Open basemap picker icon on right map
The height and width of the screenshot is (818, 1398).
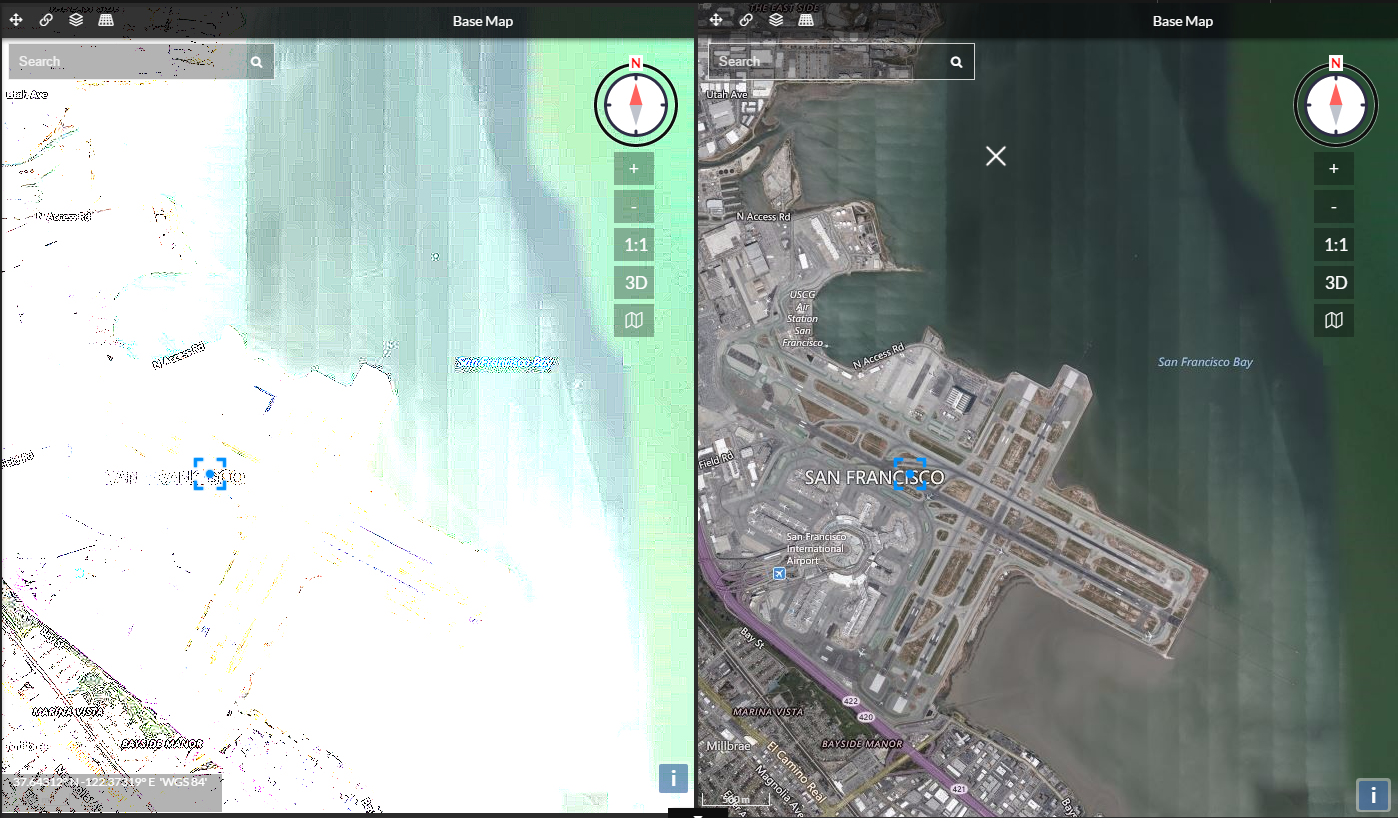tap(1334, 320)
